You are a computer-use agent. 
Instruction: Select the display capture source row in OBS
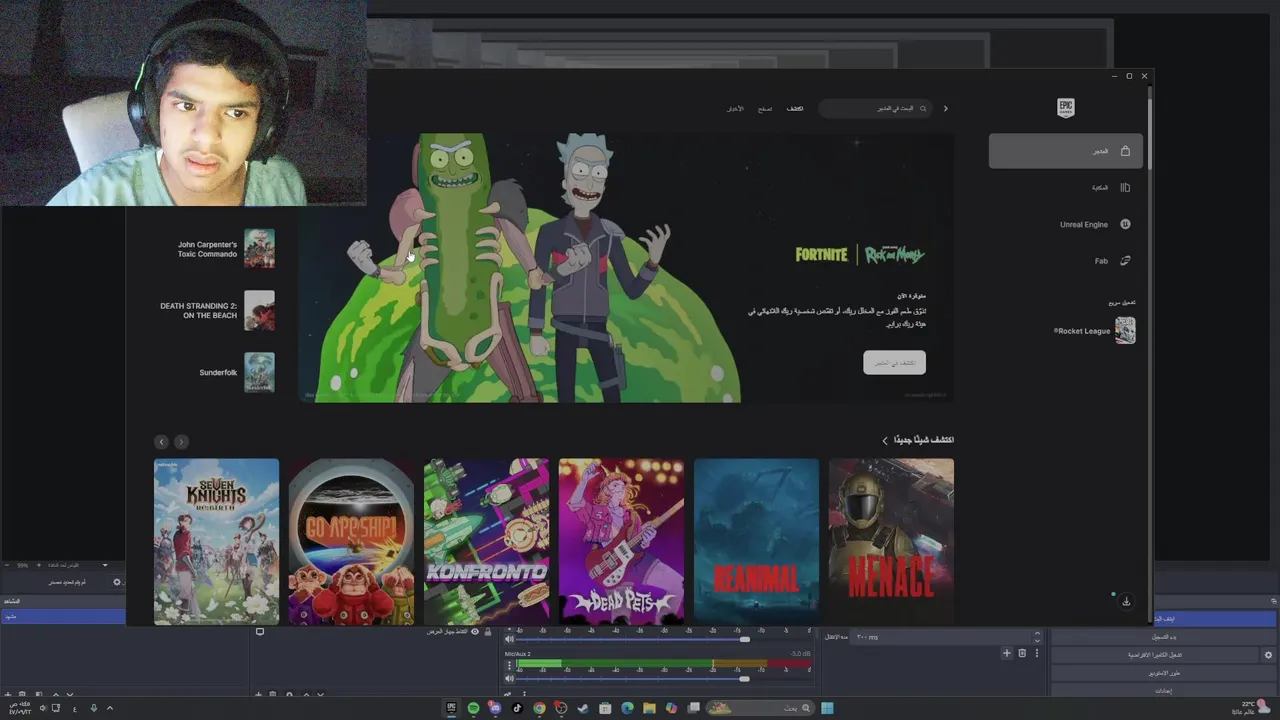(374, 632)
